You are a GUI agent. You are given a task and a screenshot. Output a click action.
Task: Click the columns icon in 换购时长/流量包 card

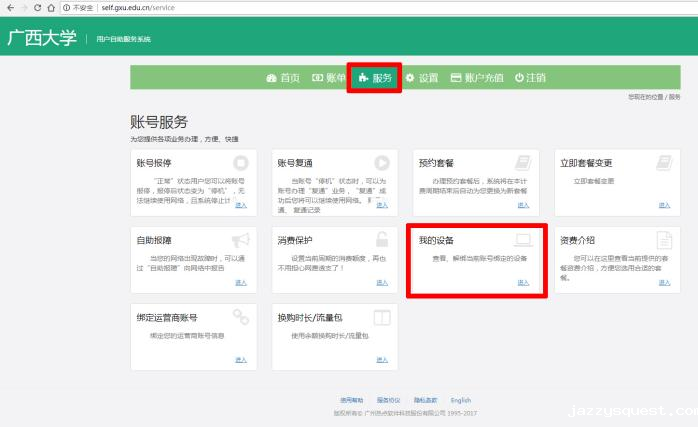[382, 317]
